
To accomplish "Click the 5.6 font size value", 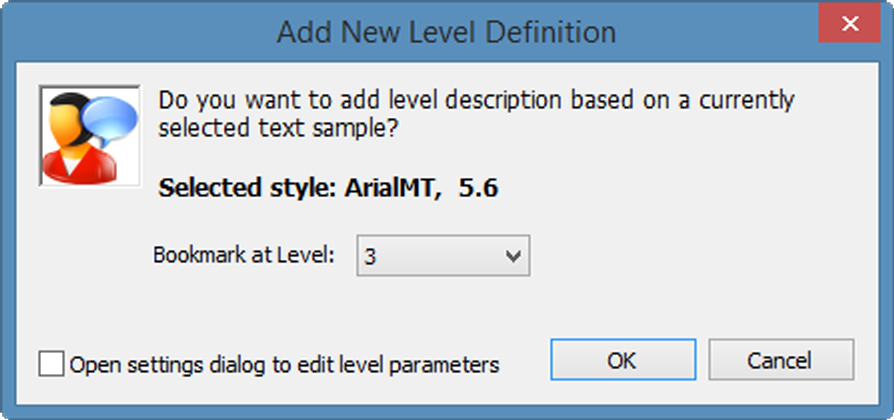I will click(478, 188).
